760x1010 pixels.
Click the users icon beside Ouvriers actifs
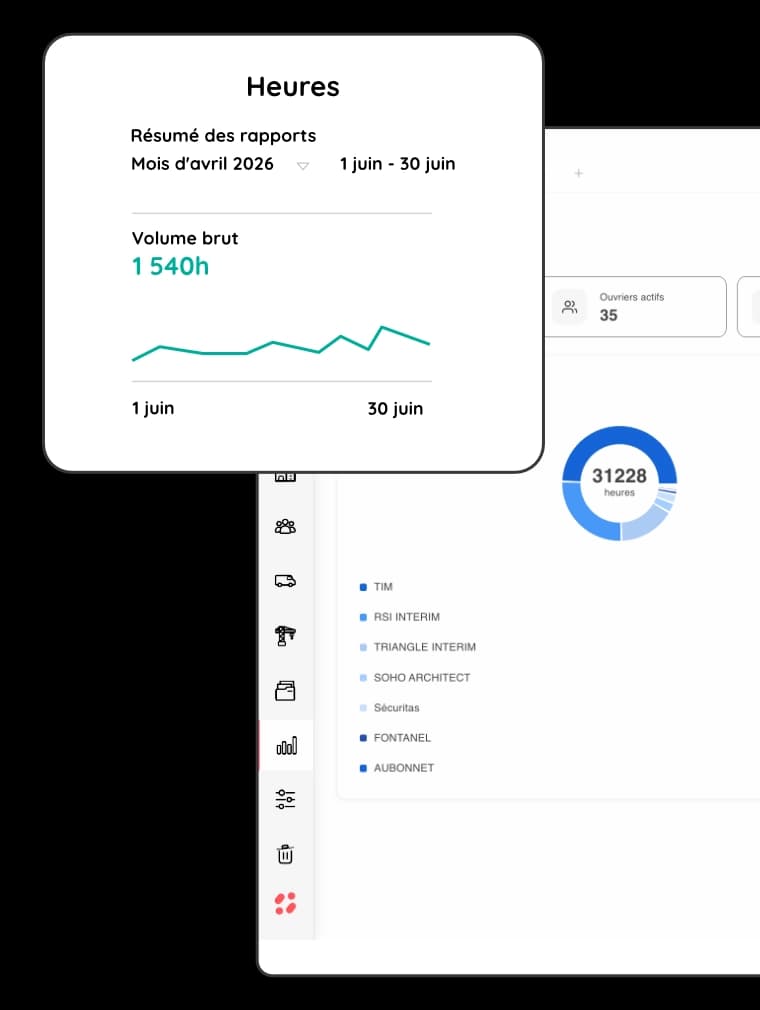click(x=569, y=307)
